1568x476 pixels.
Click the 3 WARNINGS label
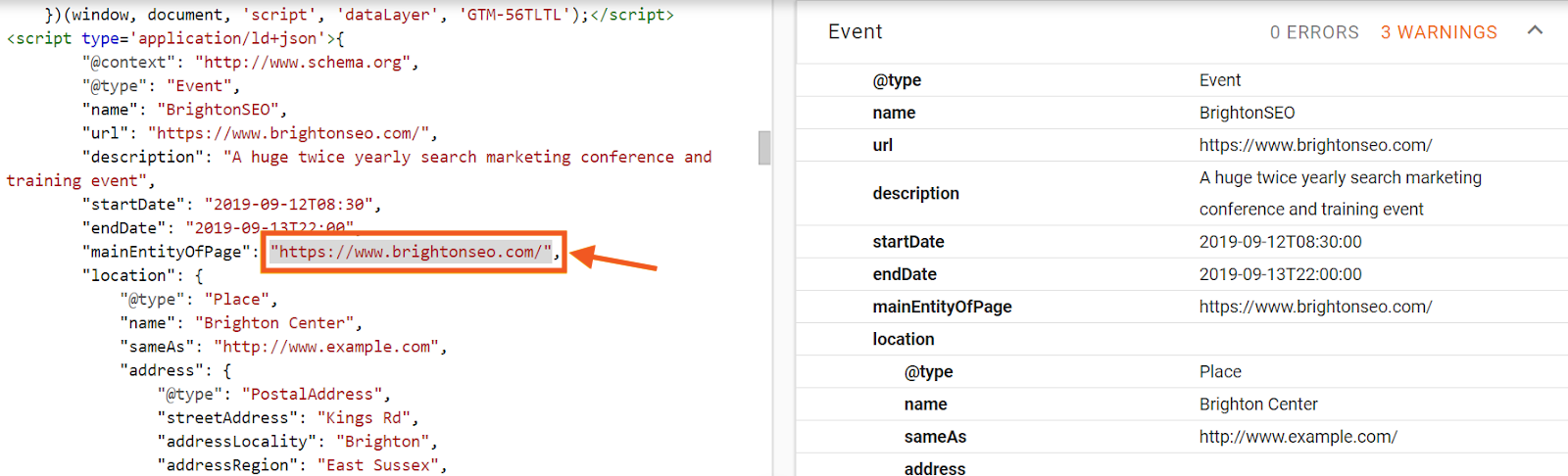click(1439, 32)
